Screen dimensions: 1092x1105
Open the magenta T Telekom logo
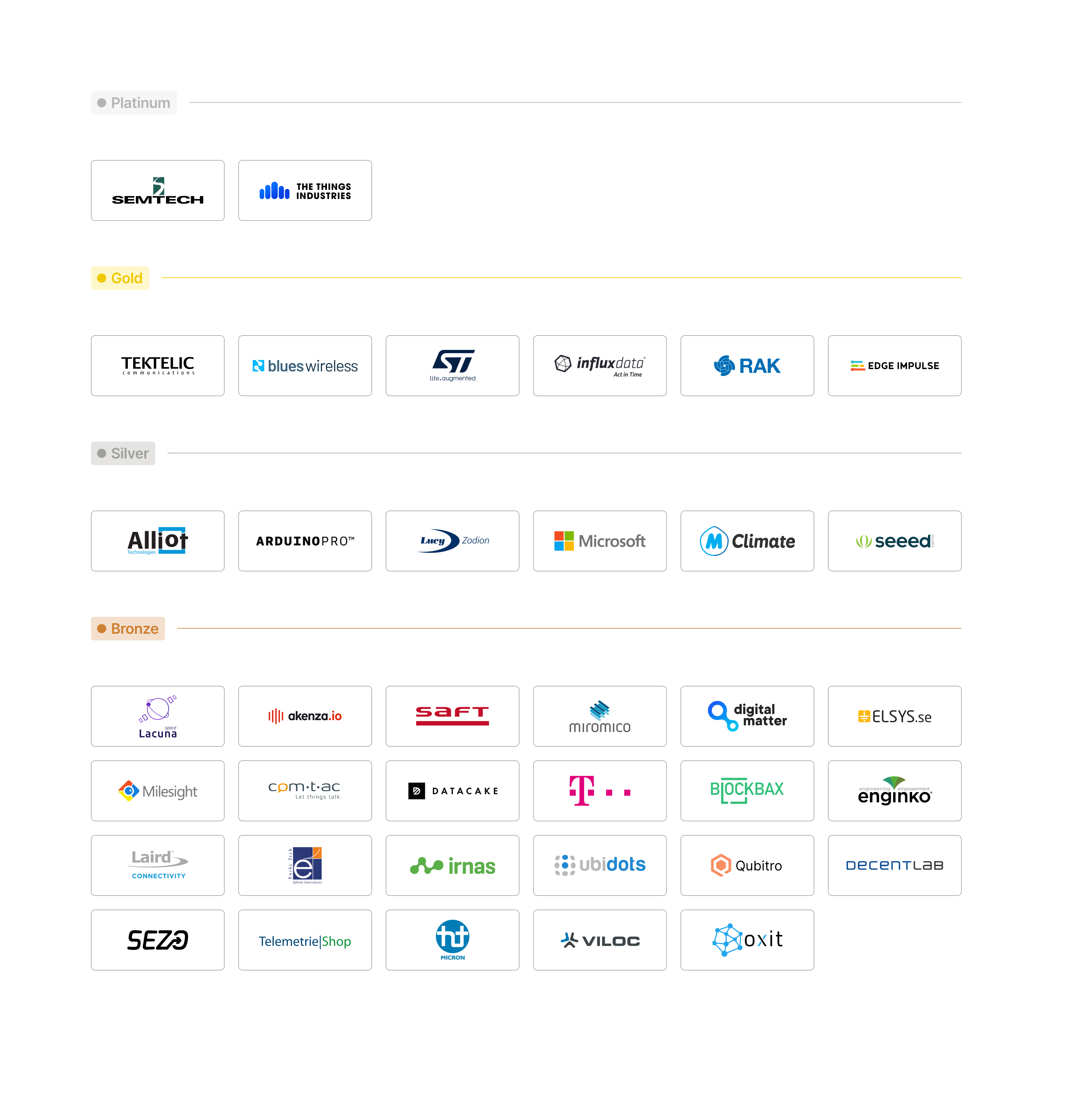(x=599, y=791)
